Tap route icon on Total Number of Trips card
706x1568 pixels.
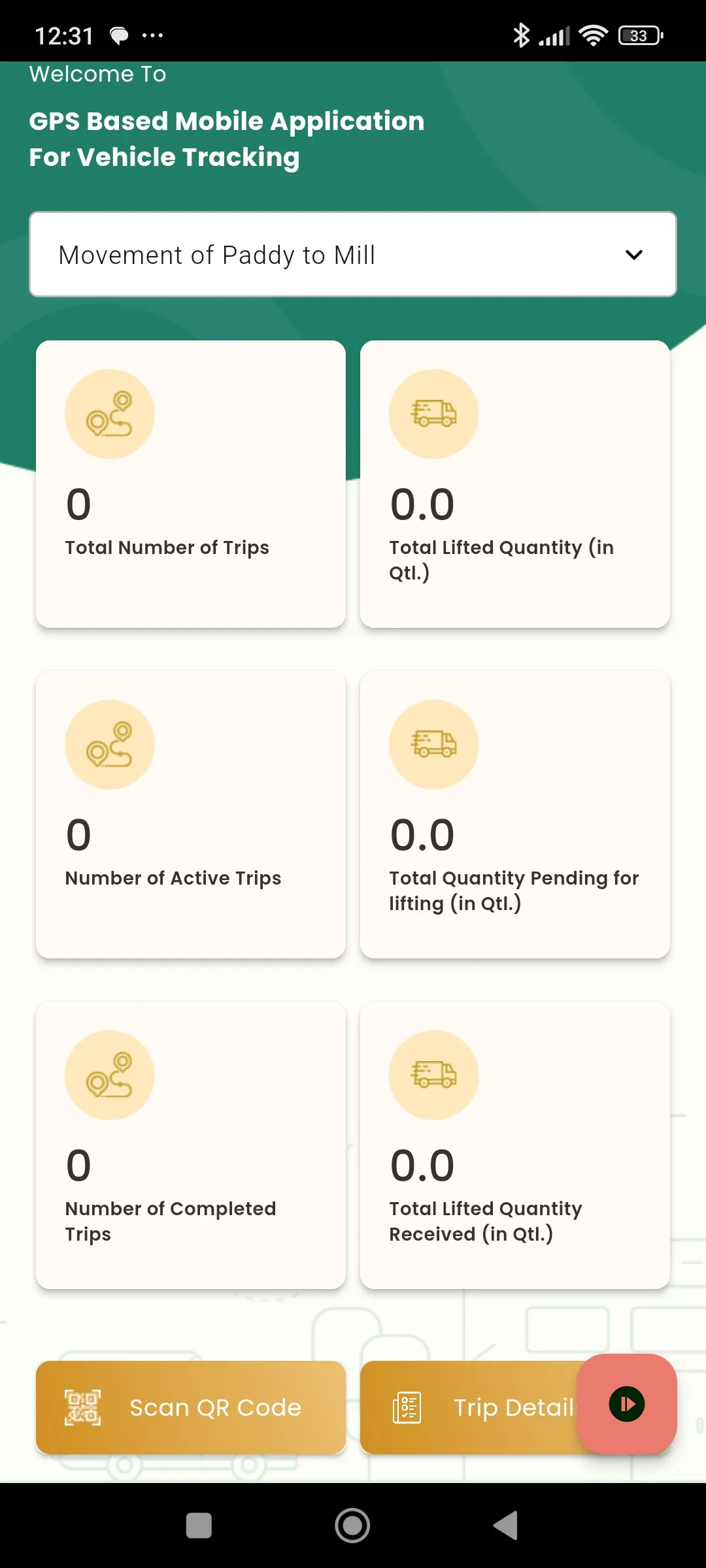click(x=109, y=414)
